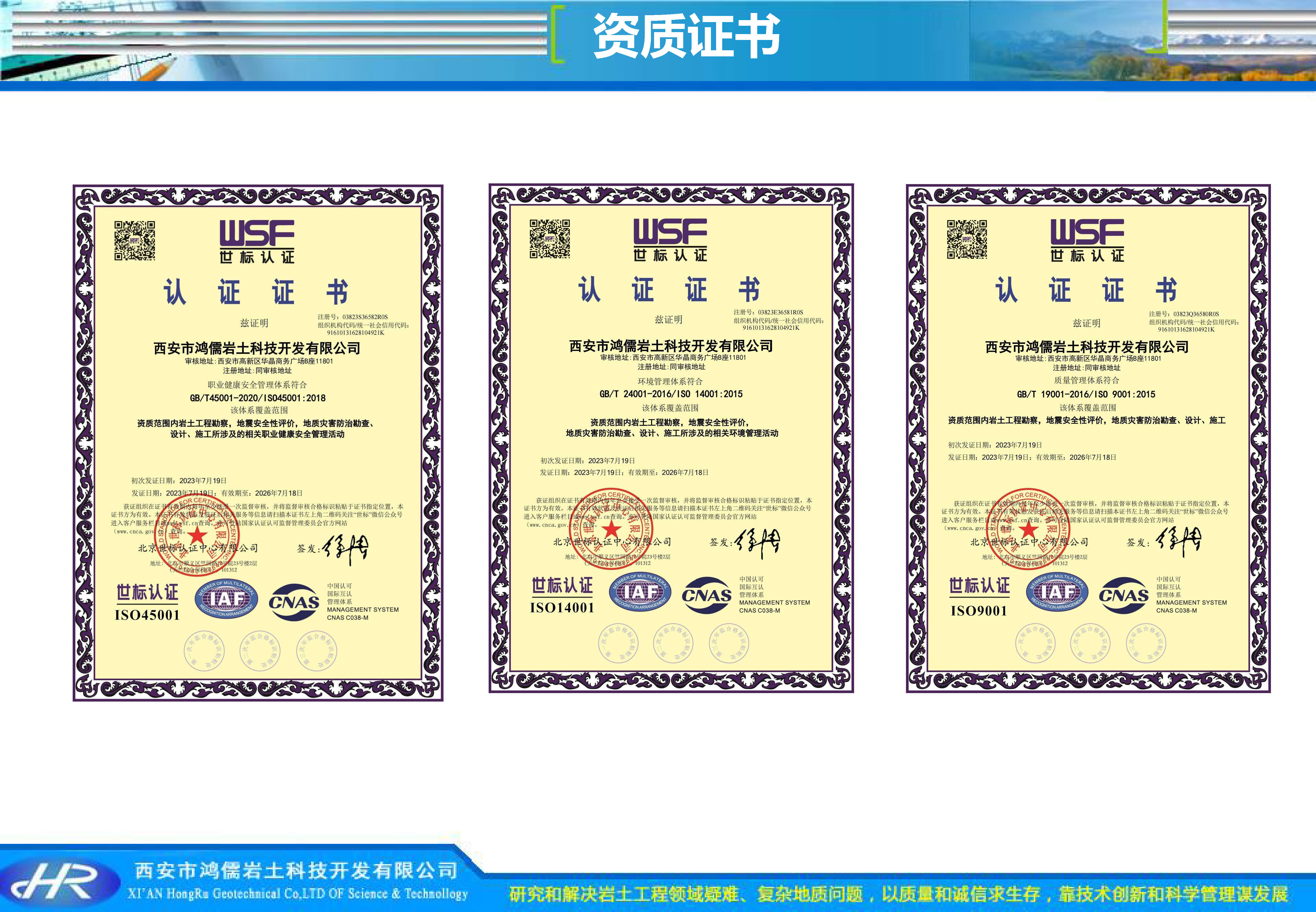Click 认证证书 heading on ISO45001 certificate
Image resolution: width=1316 pixels, height=912 pixels.
tap(256, 292)
